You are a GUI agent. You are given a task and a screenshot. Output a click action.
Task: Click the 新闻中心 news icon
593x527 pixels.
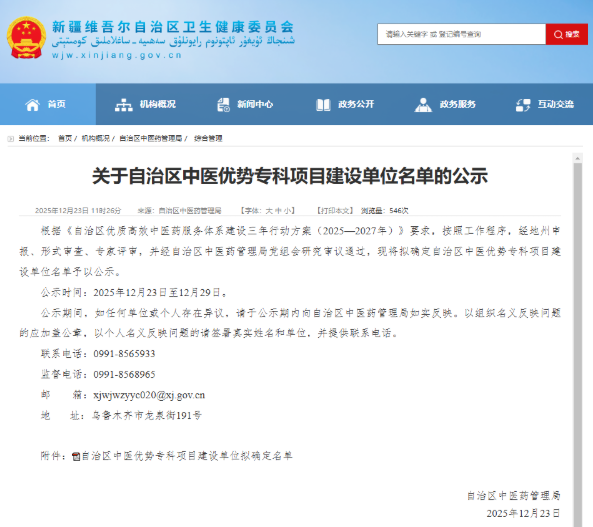click(223, 105)
